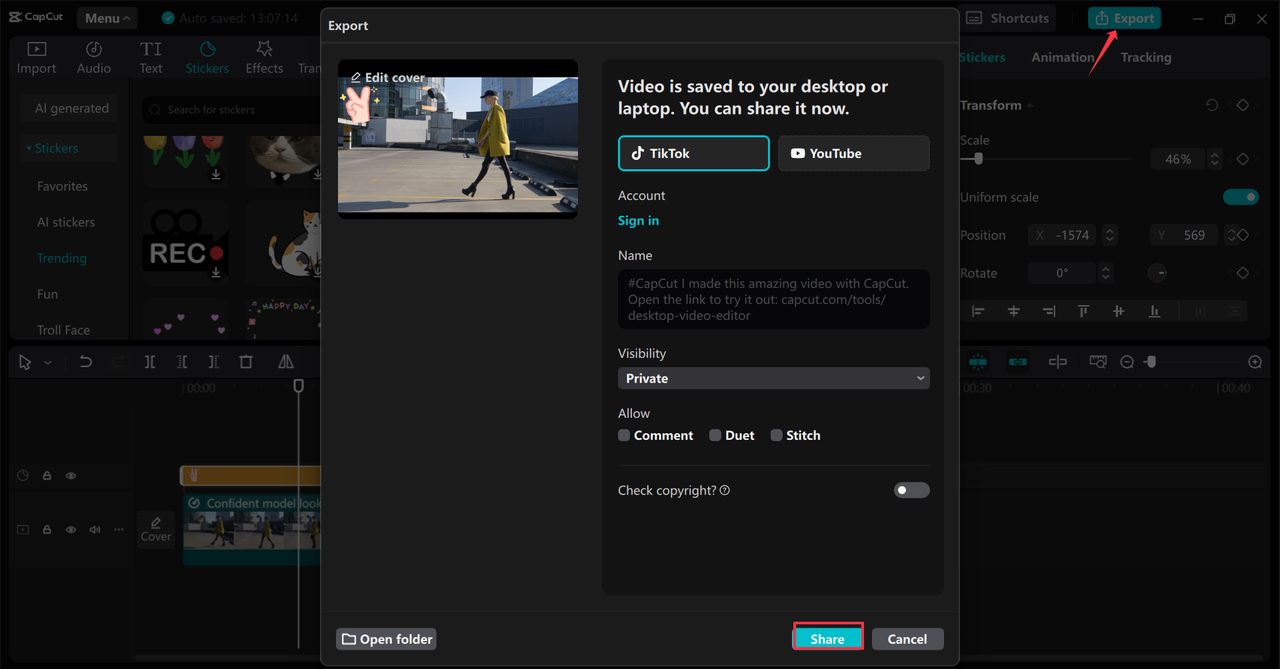Click the Sign in link
The height and width of the screenshot is (669, 1280).
tap(638, 221)
